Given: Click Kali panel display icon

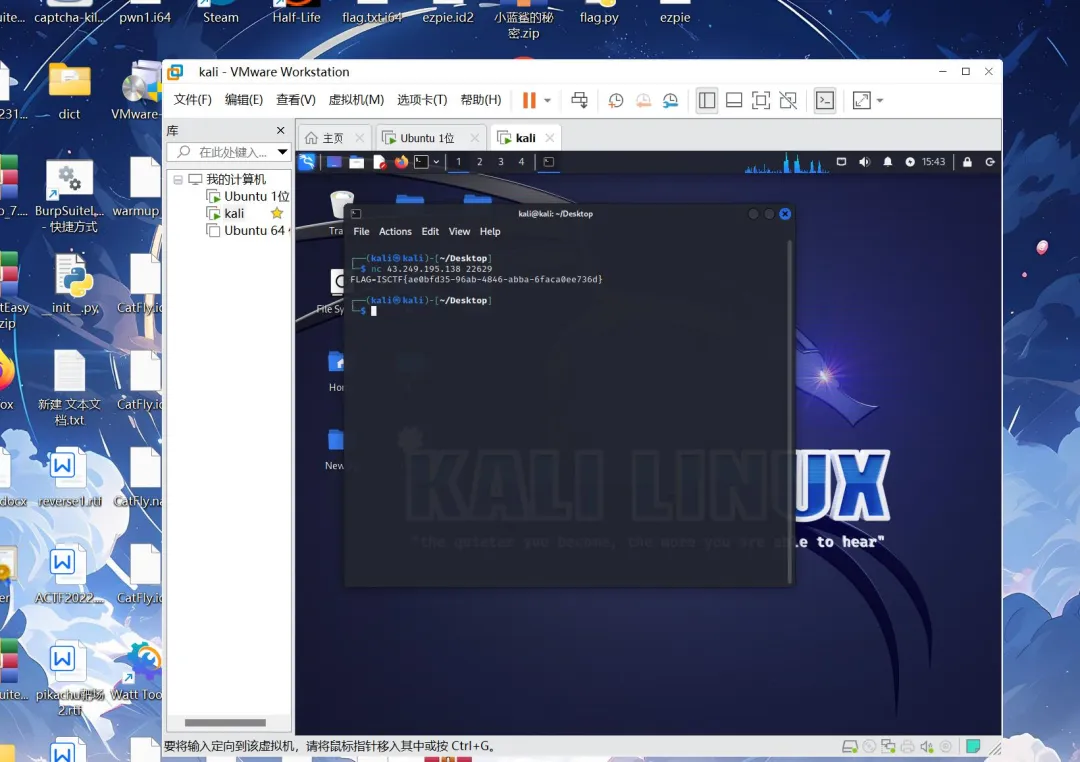Looking at the screenshot, I should click(x=841, y=162).
